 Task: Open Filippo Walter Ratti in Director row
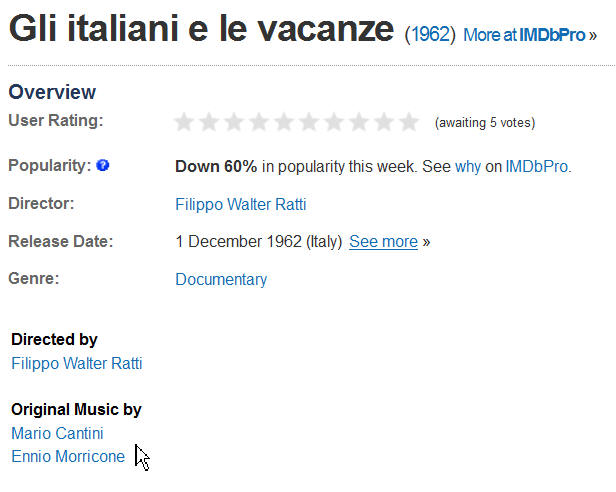coord(241,204)
